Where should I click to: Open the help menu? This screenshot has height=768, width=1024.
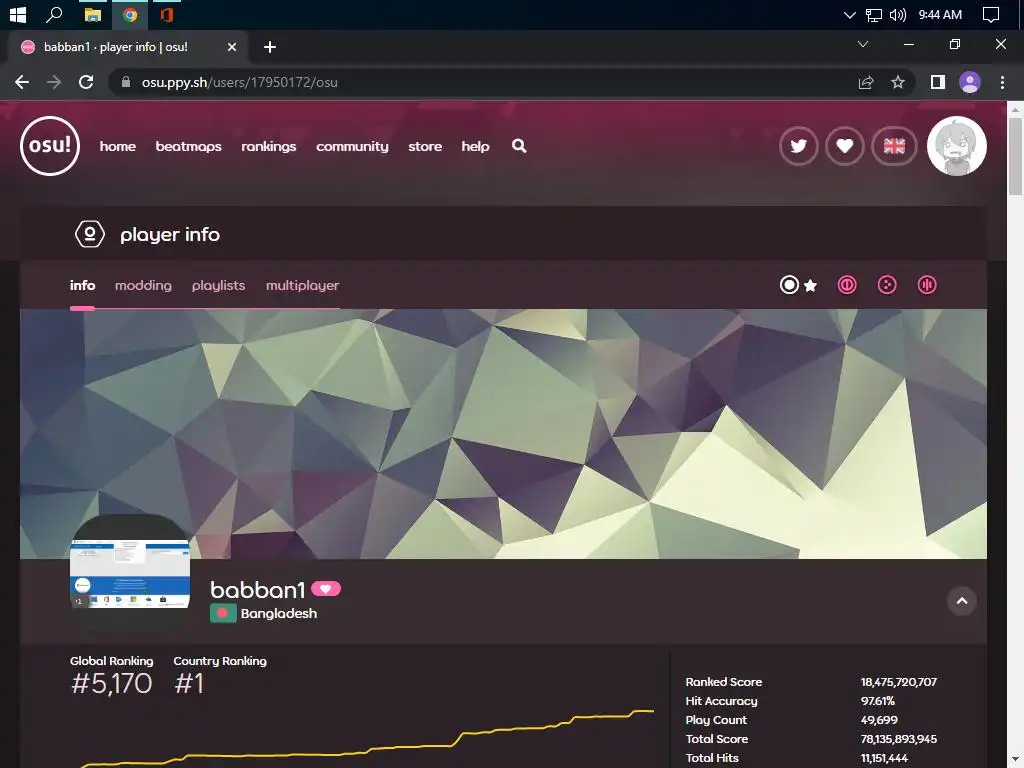coord(475,146)
